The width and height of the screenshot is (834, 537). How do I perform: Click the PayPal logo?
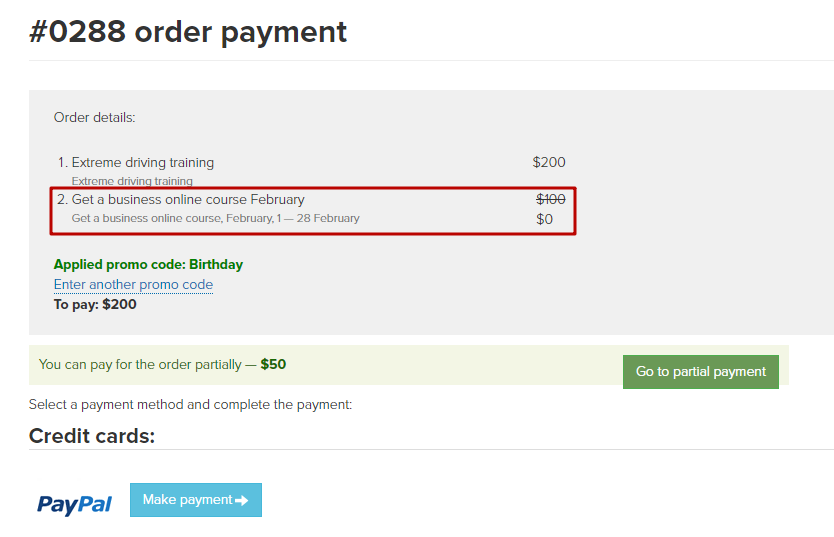[x=74, y=503]
